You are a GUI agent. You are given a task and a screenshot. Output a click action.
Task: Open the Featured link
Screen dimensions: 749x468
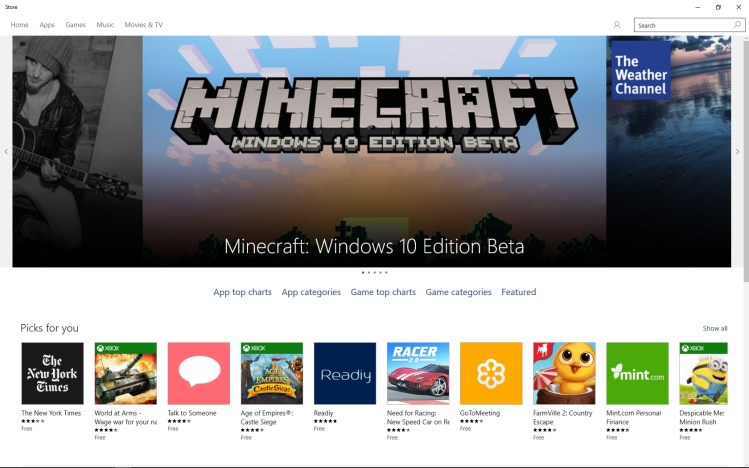519,292
